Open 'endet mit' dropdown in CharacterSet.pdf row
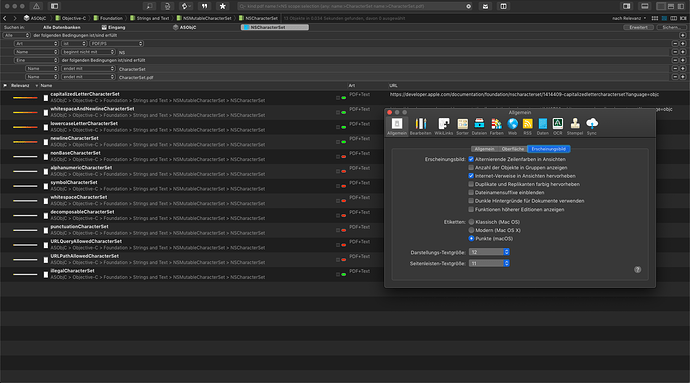This screenshot has width=690, height=383. click(88, 77)
